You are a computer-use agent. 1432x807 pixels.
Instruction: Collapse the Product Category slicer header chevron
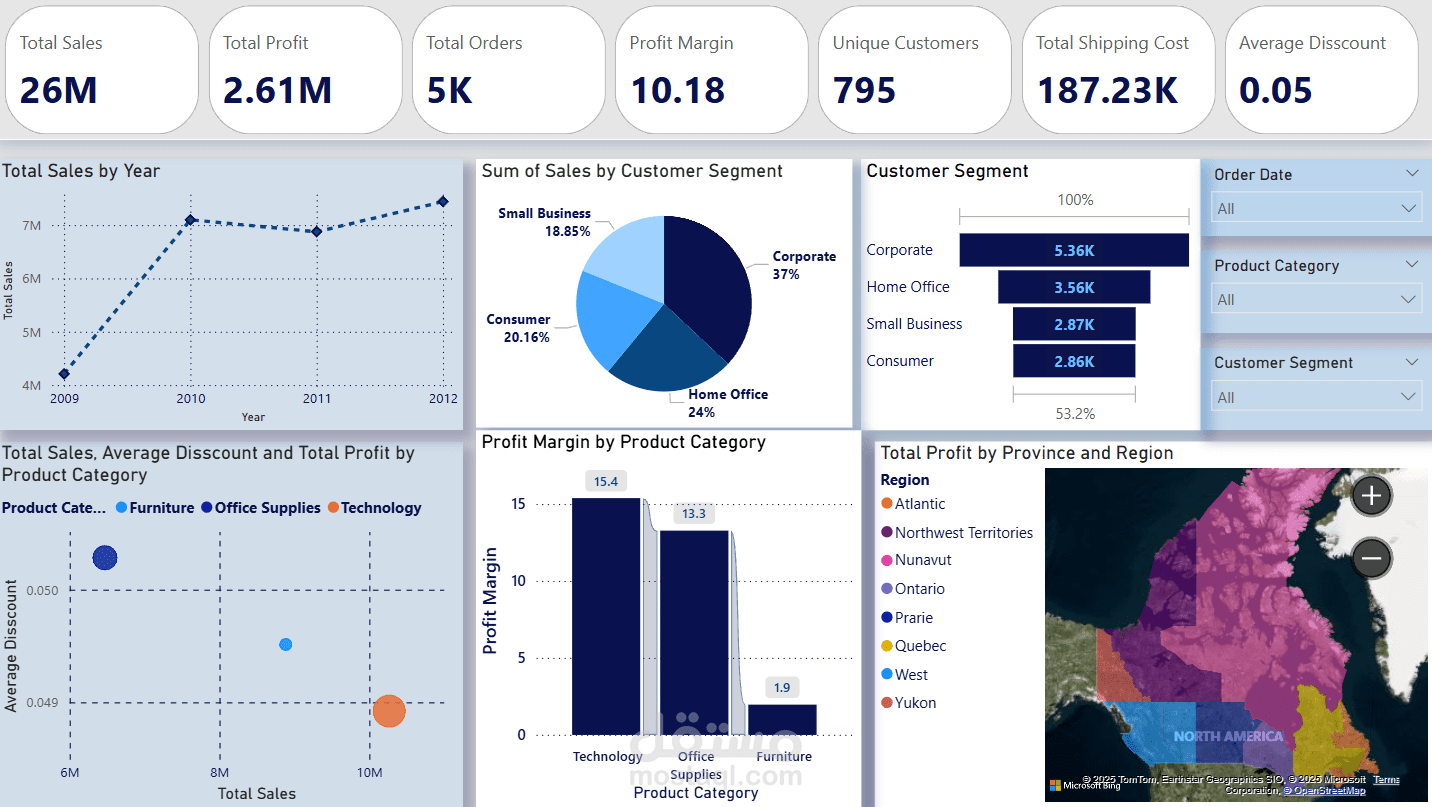[1411, 265]
